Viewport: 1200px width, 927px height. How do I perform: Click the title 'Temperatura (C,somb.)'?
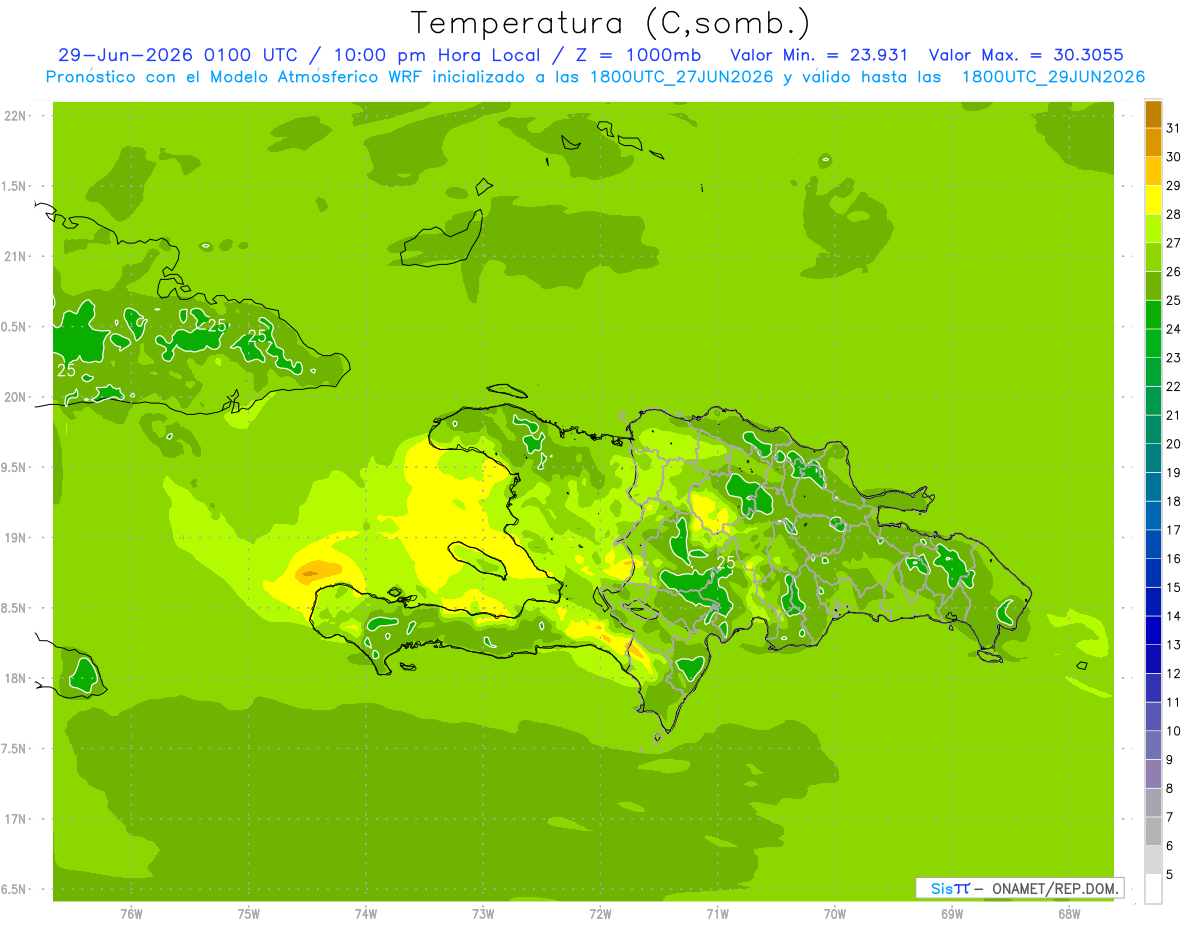point(610,23)
